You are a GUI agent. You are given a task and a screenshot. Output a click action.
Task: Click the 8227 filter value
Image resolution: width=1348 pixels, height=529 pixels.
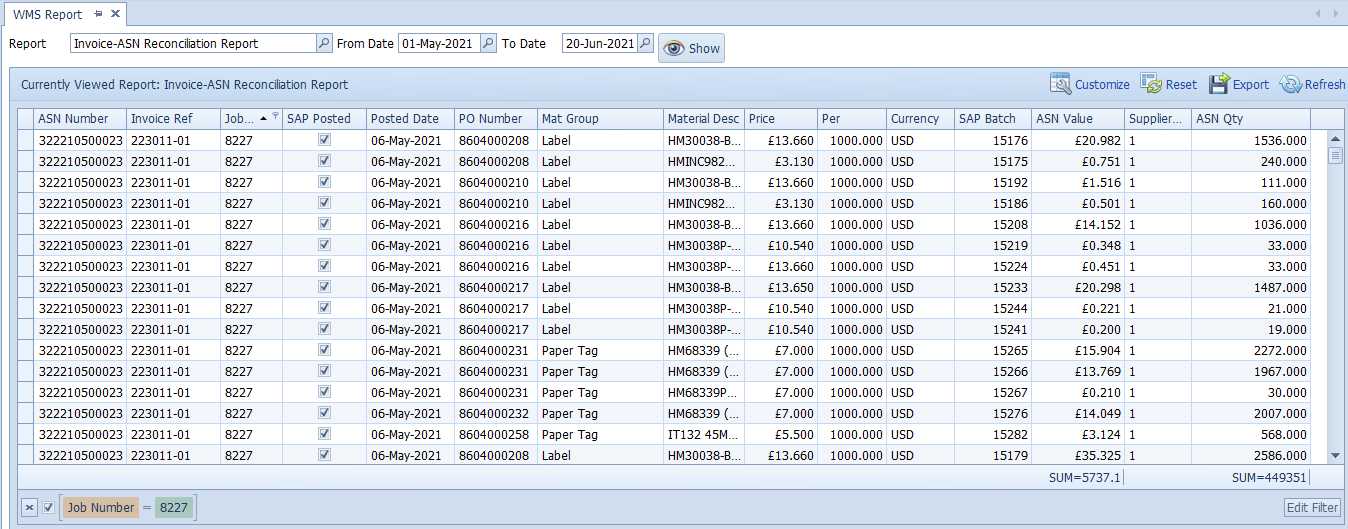pyautogui.click(x=174, y=508)
